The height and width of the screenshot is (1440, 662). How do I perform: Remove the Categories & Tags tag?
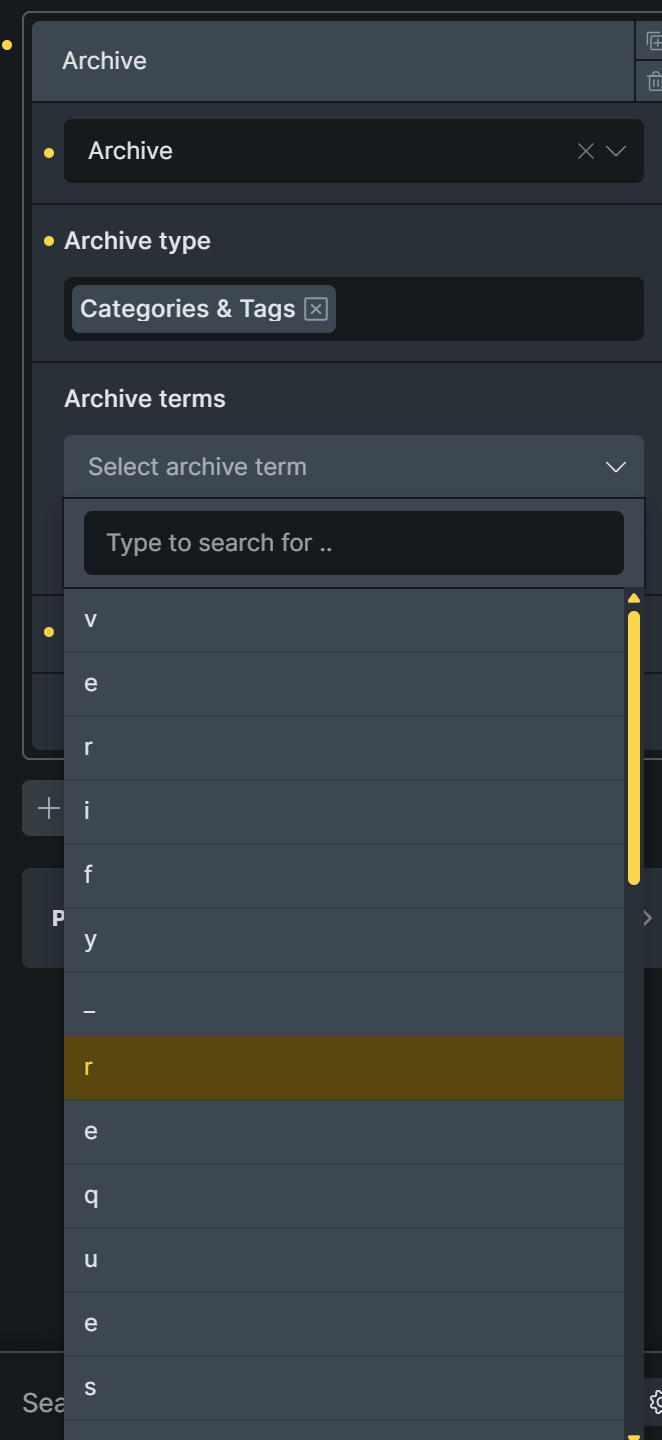click(x=316, y=309)
